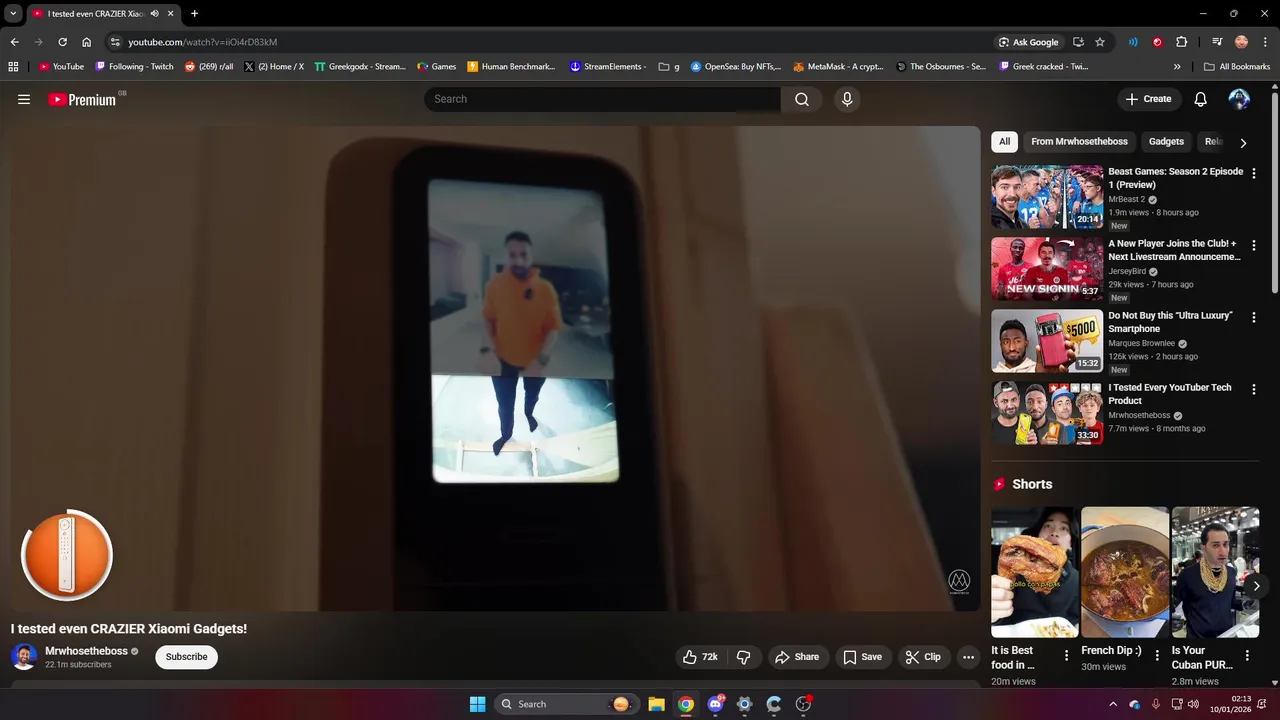This screenshot has height=720, width=1280.
Task: Select the Gadgets filter chip
Action: (1166, 142)
